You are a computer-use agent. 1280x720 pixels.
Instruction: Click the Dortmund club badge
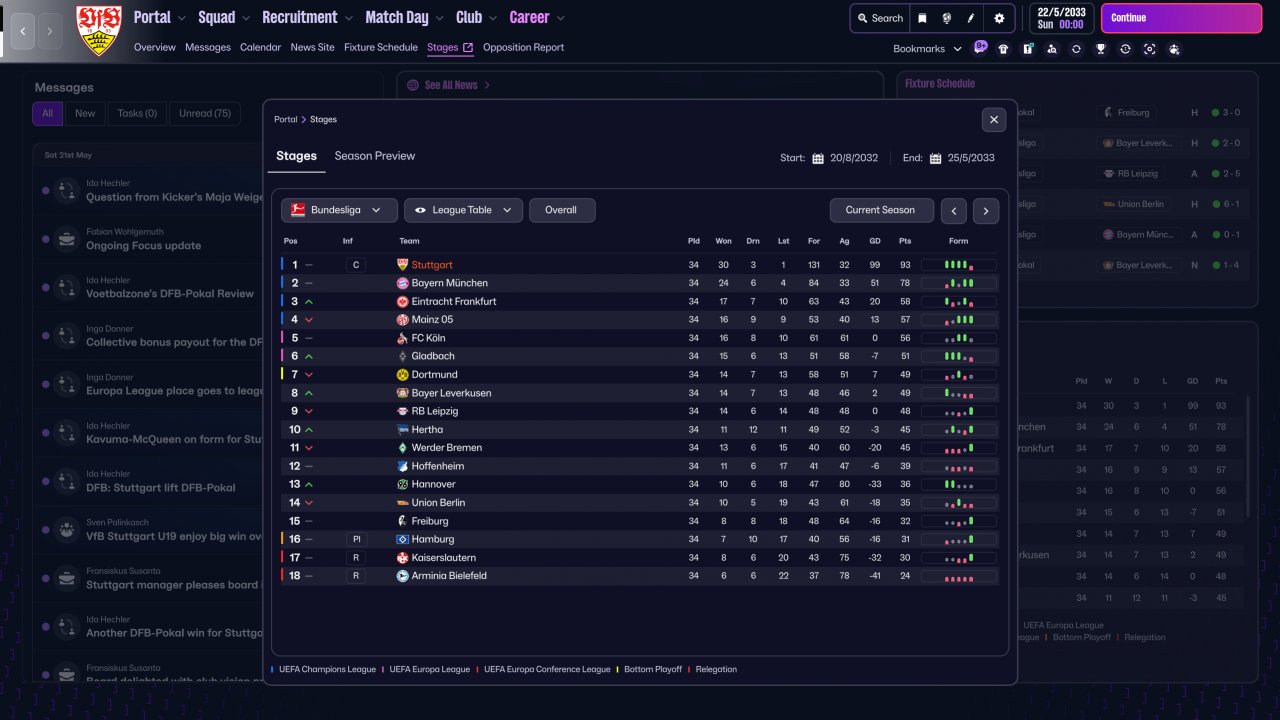(402, 374)
